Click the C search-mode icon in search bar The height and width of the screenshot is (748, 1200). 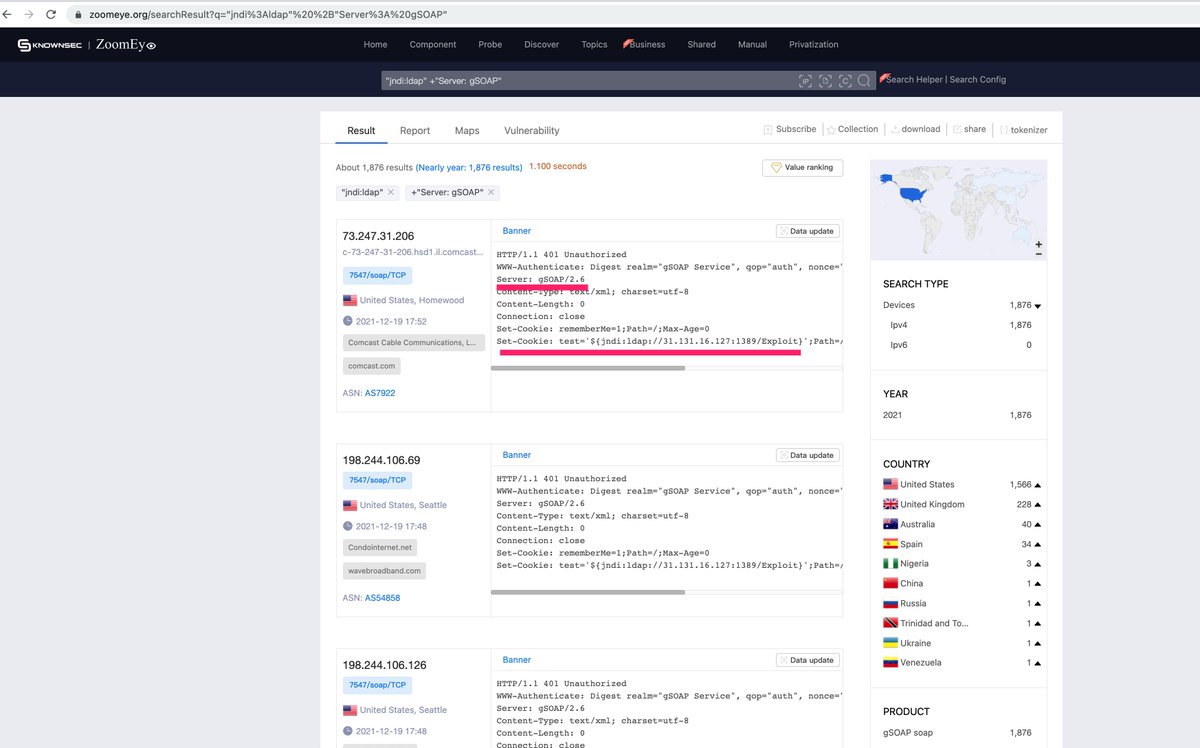tap(845, 81)
